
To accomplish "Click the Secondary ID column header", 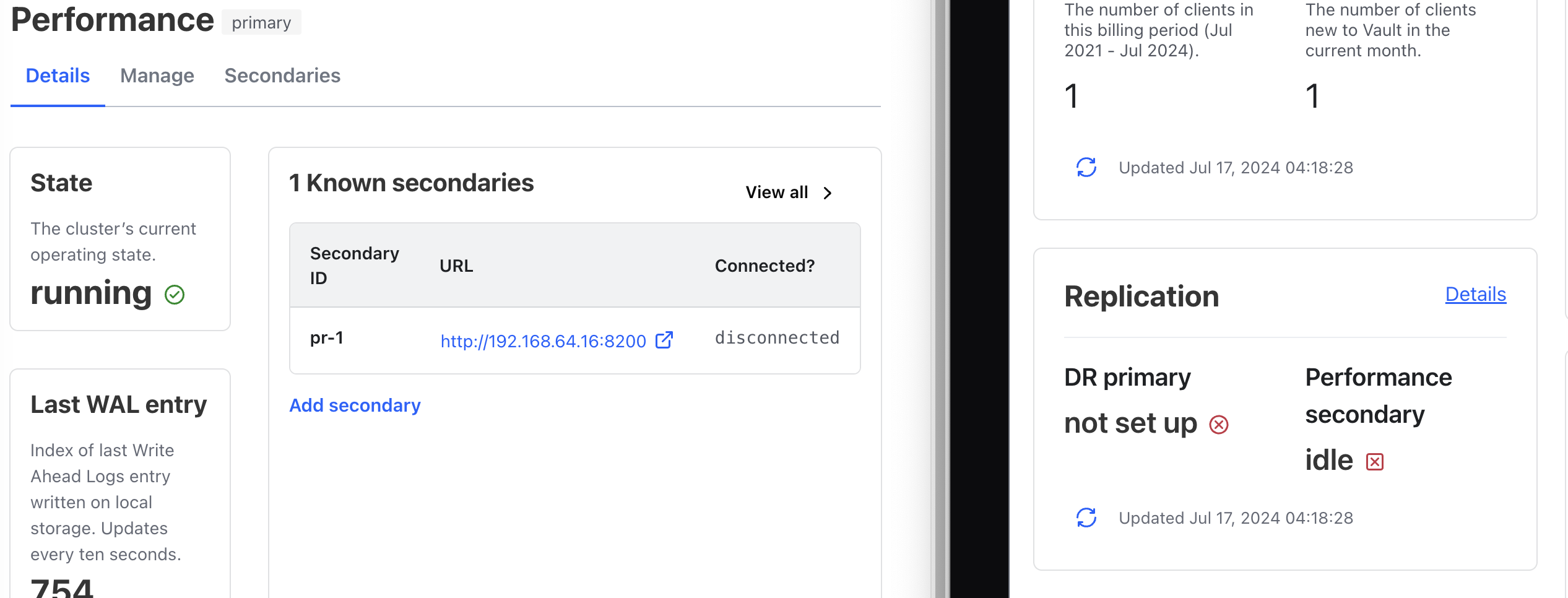I will pyautogui.click(x=354, y=266).
